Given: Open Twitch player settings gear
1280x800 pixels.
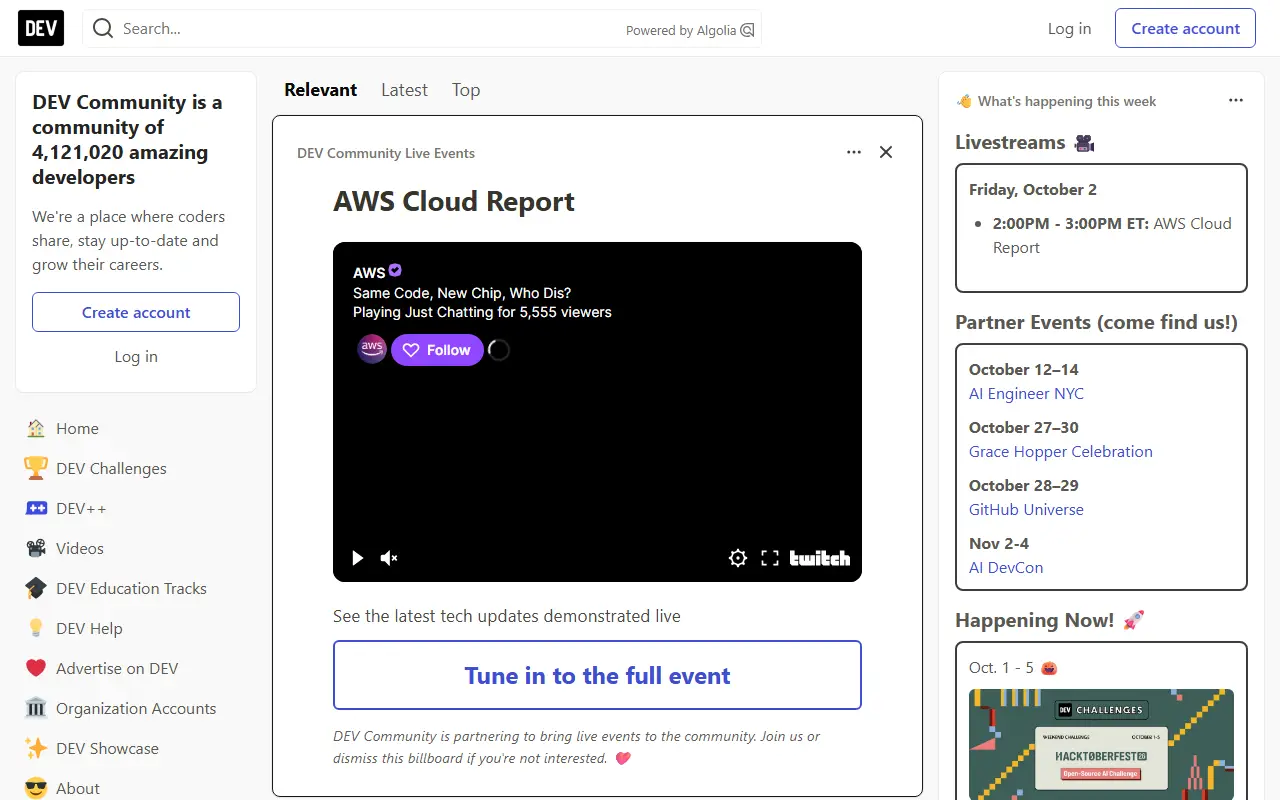Looking at the screenshot, I should (x=738, y=558).
